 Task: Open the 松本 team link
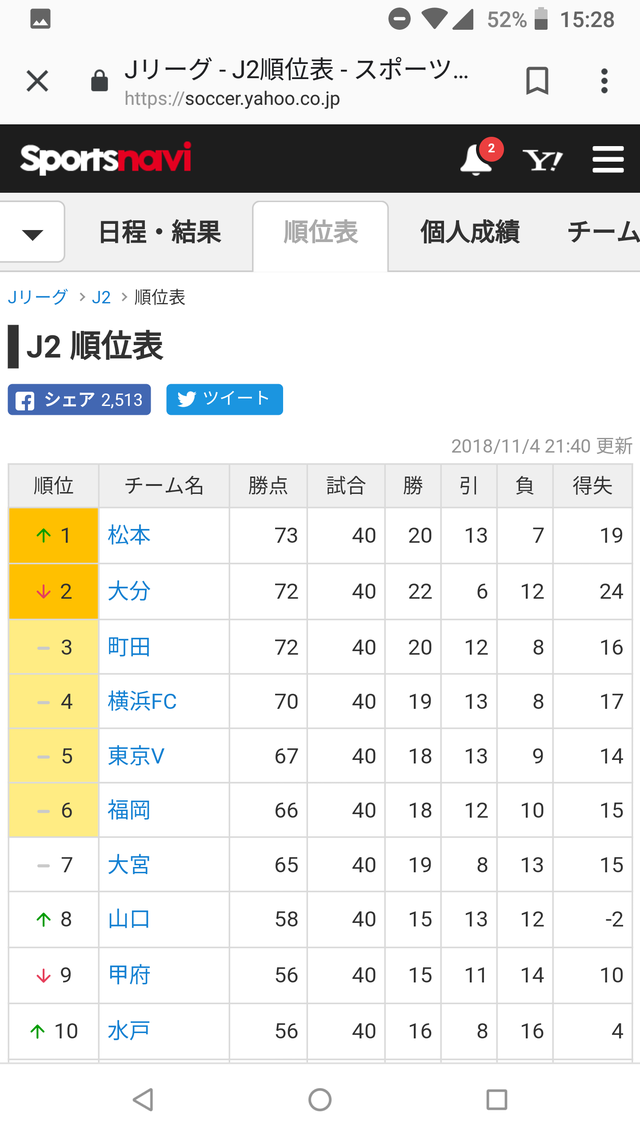[129, 535]
